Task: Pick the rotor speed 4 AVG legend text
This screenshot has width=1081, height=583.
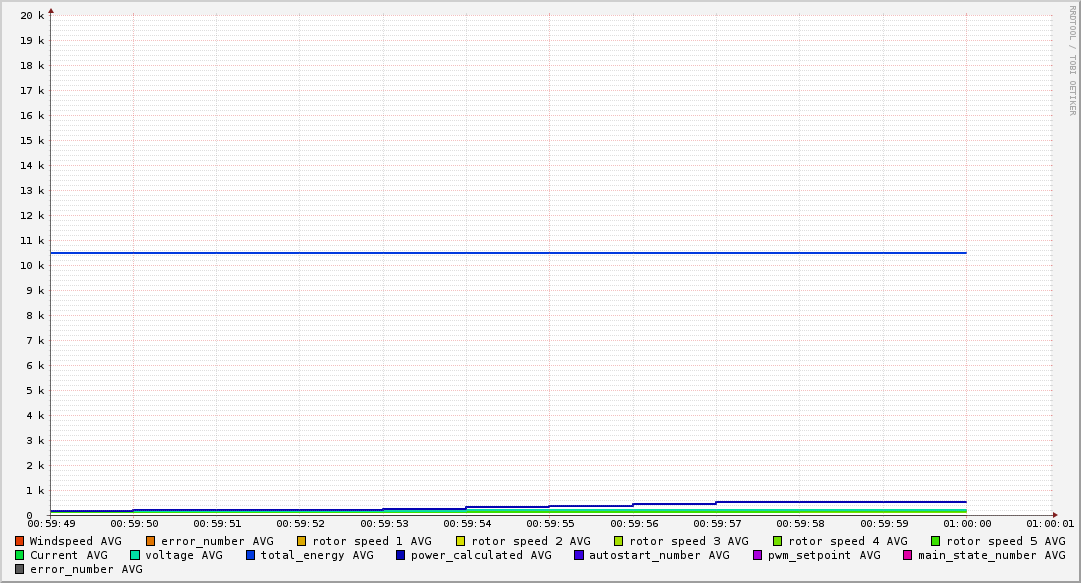Action: coord(848,541)
